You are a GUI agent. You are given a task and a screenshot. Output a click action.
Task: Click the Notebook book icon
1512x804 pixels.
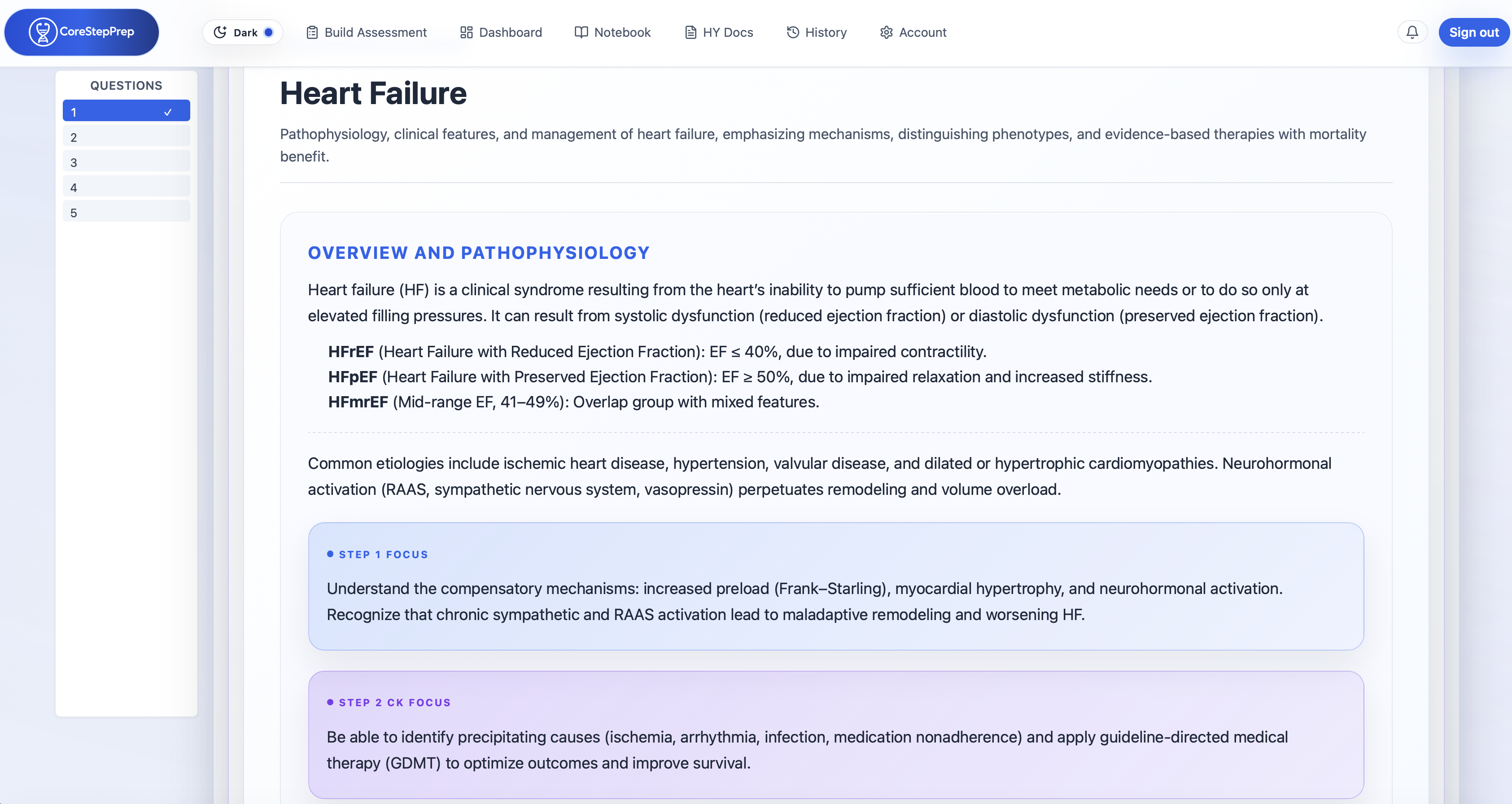coord(581,32)
